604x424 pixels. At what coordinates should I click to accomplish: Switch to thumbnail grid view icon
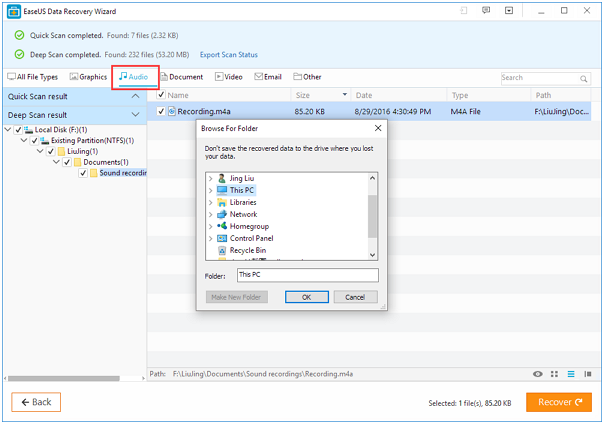pos(554,374)
